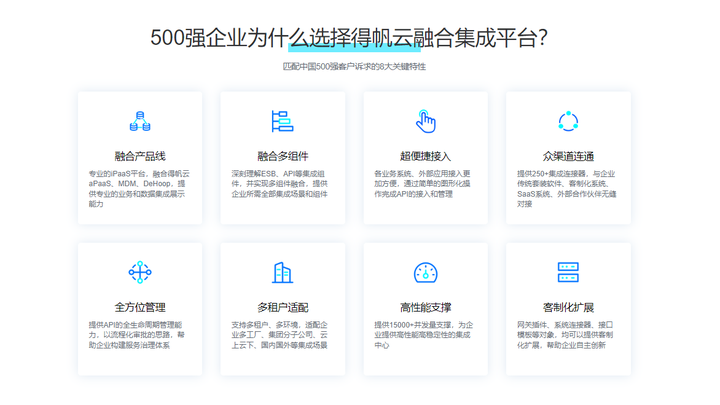Screen dimensions: 720x405
Task: Click the circular nodes icon above 众渠道连通
Action: 568,121
